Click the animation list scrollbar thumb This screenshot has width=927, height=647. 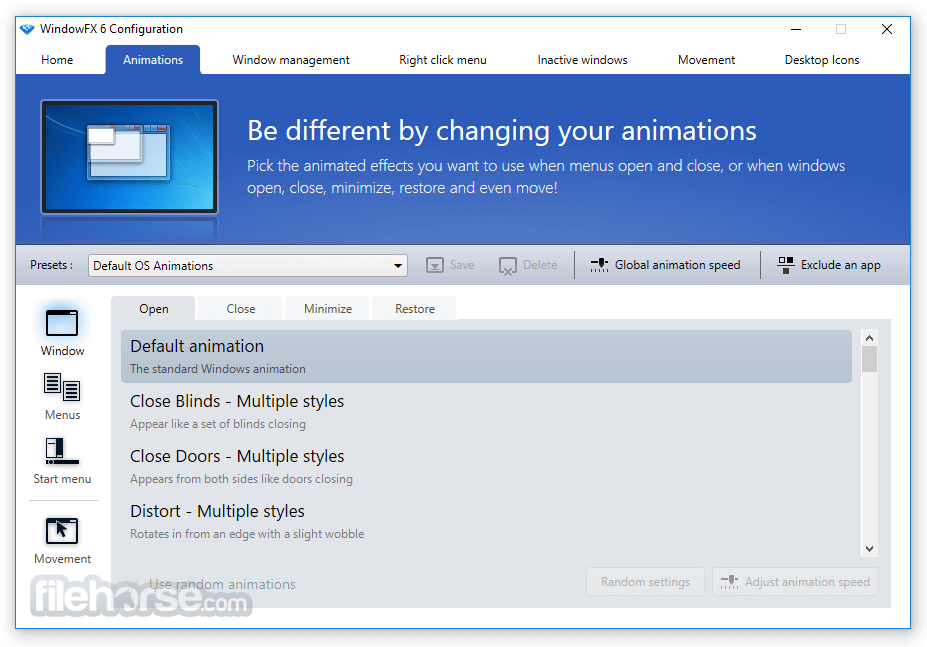pyautogui.click(x=869, y=360)
